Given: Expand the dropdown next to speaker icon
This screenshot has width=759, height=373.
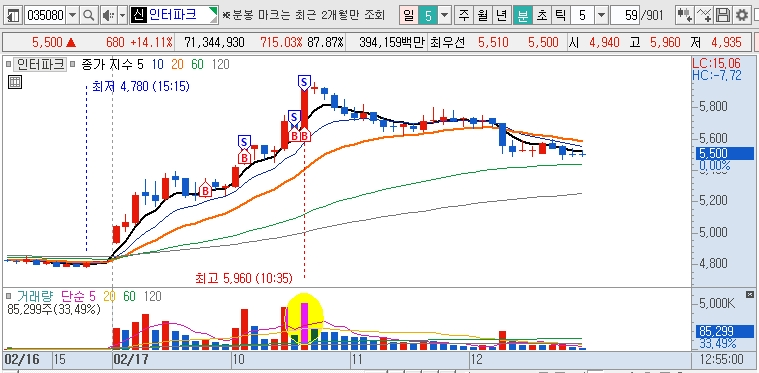Looking at the screenshot, I should pyautogui.click(x=122, y=15).
